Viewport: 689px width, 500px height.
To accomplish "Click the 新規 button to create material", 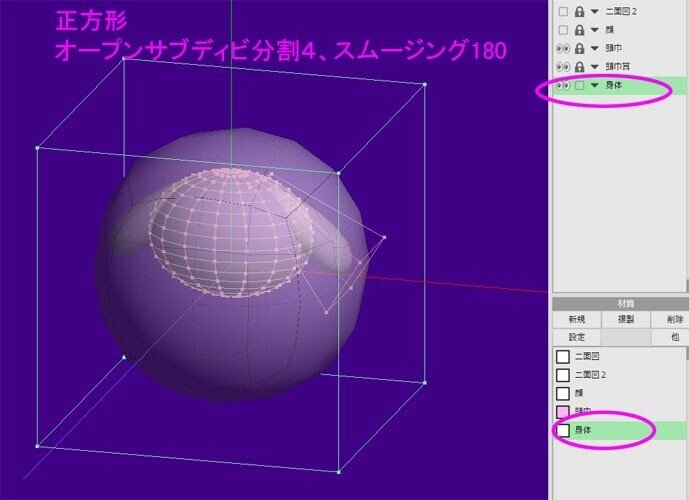I will [x=577, y=319].
